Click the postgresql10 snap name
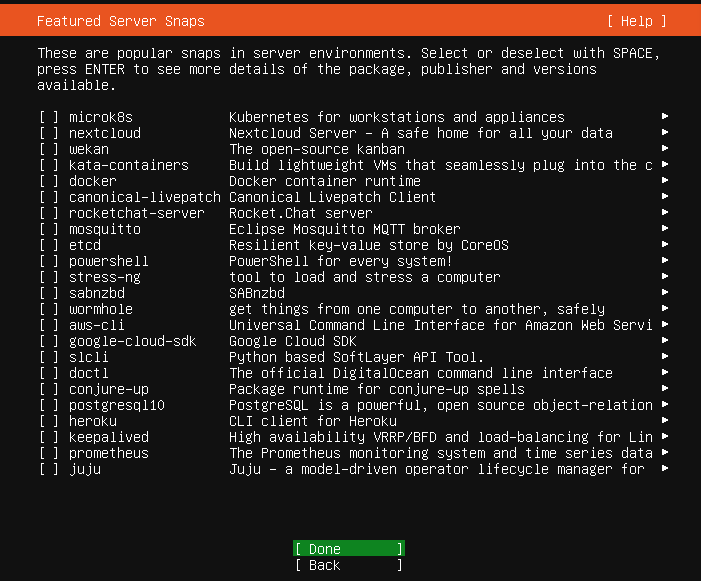 [x=117, y=405]
